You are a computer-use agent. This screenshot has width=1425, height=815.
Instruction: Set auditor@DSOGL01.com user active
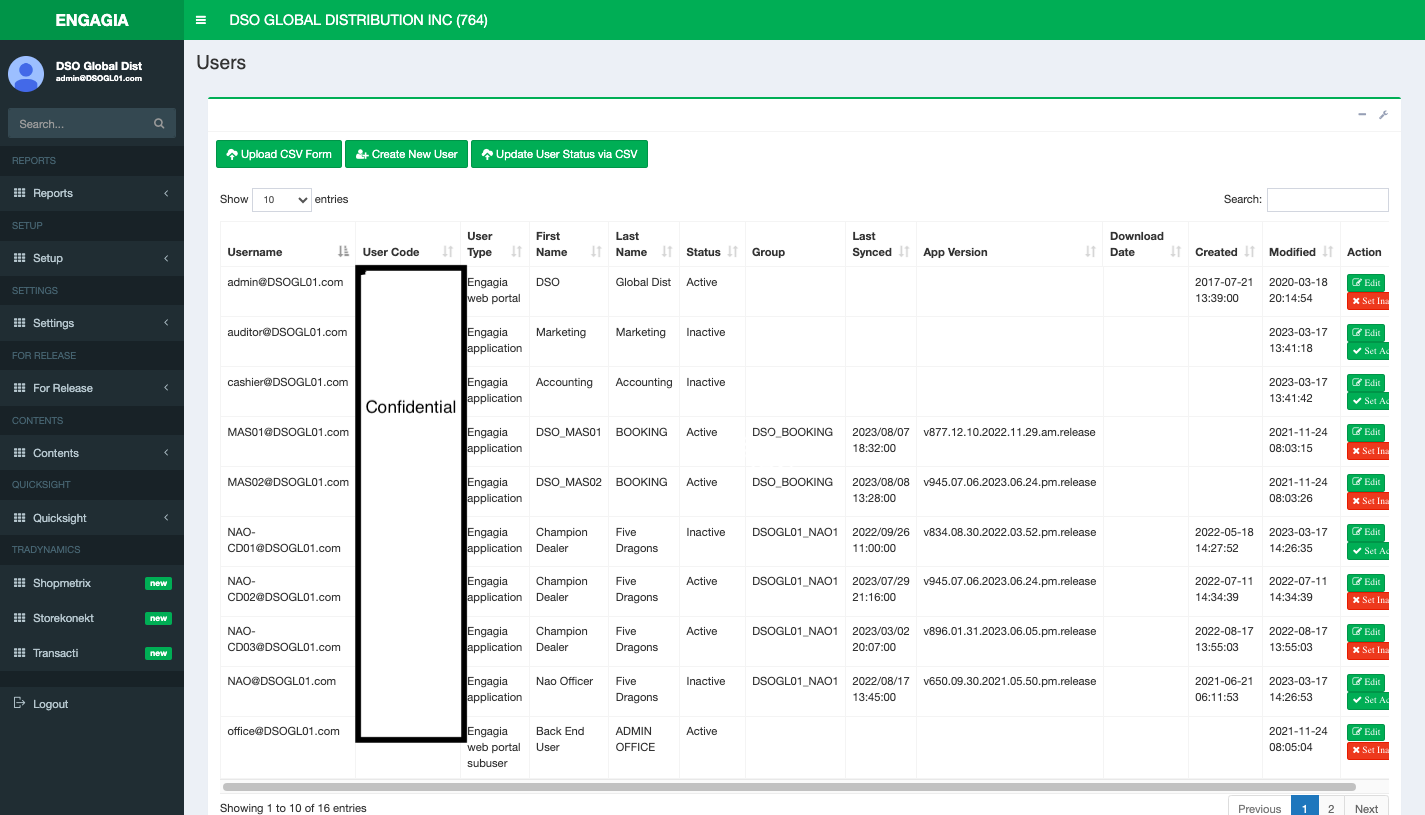(x=1368, y=351)
